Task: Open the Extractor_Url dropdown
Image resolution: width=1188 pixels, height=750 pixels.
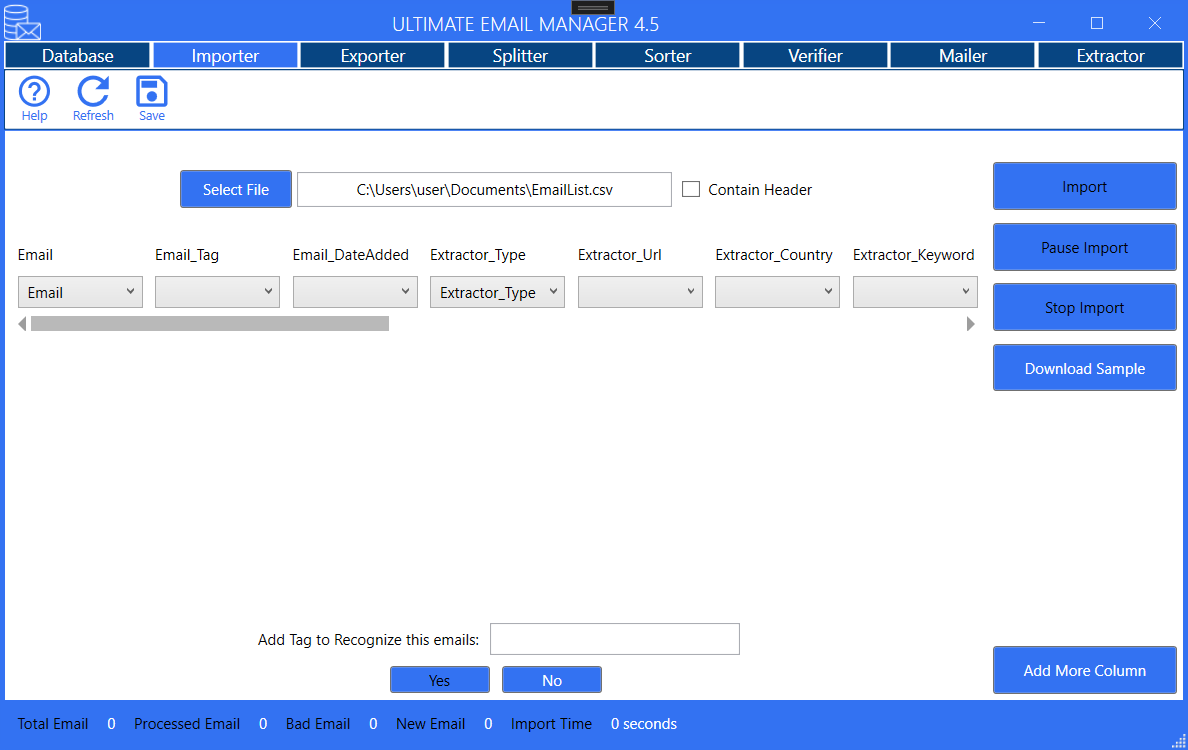Action: (640, 291)
